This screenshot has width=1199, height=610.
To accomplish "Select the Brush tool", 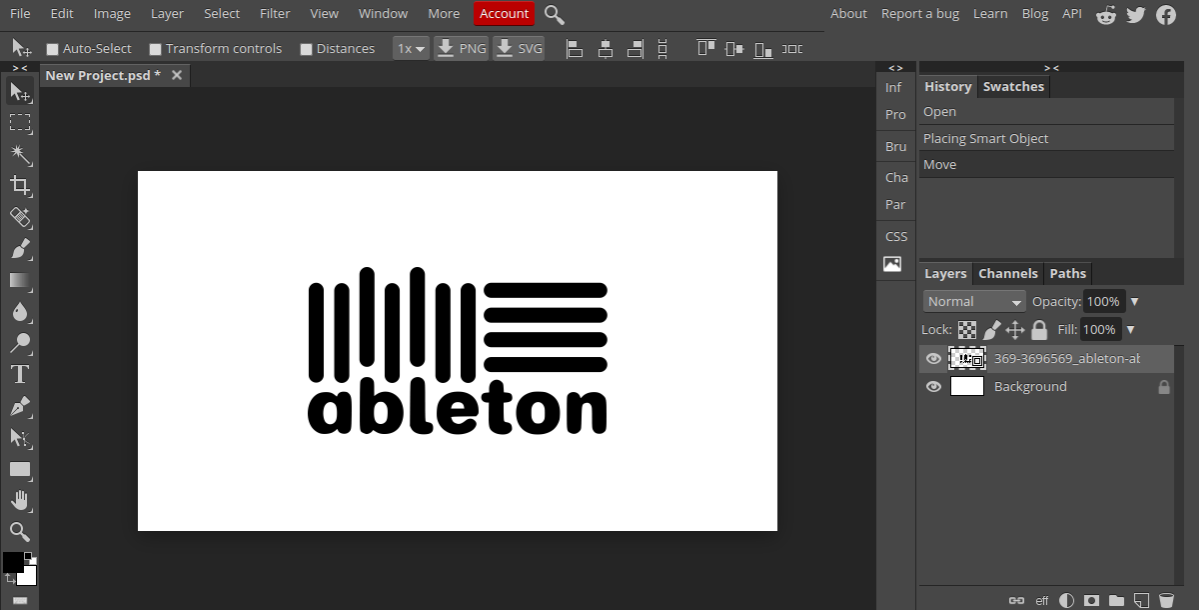I will (20, 248).
